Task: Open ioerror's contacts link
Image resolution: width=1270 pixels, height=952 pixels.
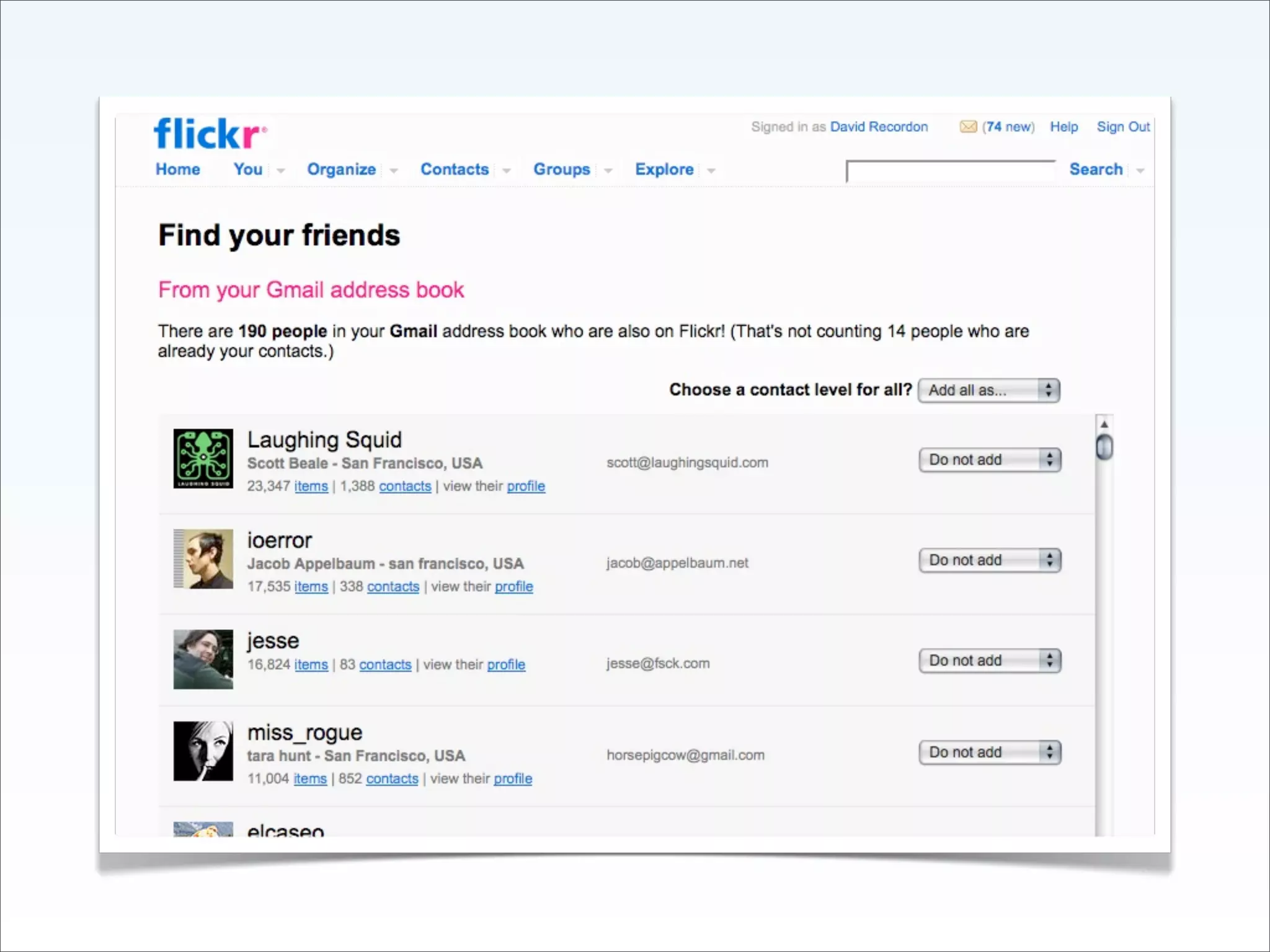Action: tap(393, 587)
